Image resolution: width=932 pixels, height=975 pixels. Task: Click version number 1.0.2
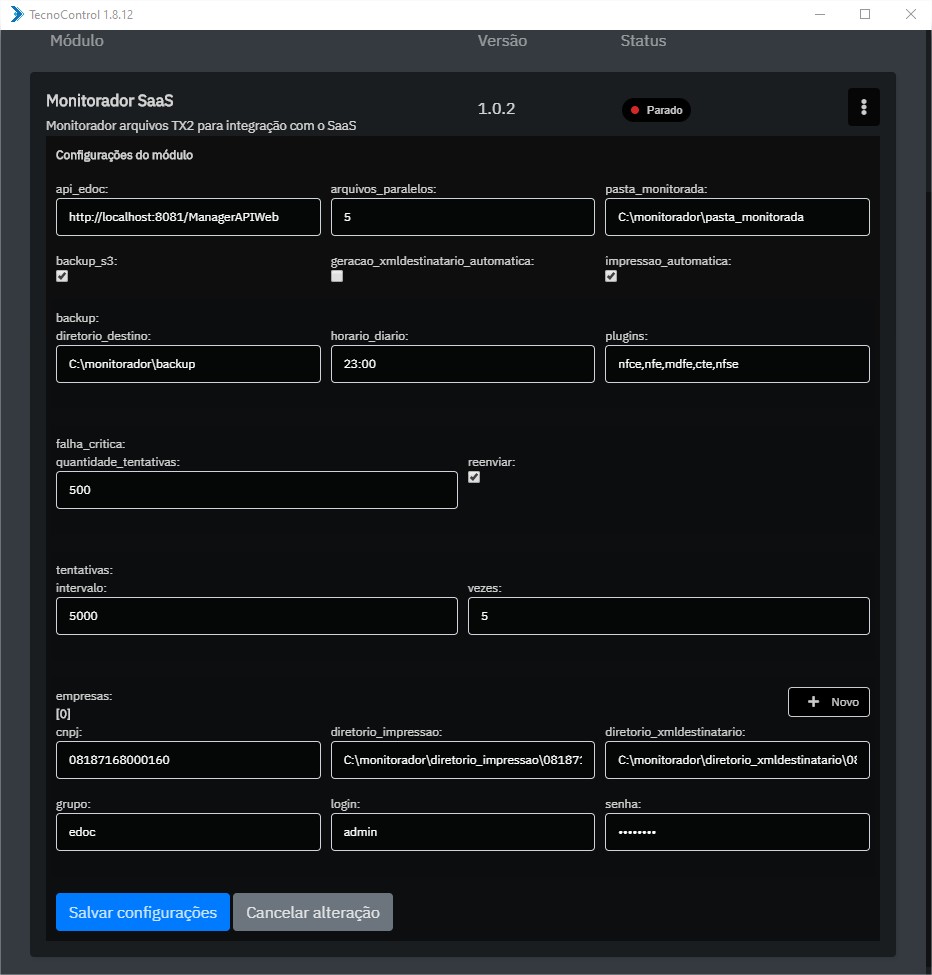point(496,109)
